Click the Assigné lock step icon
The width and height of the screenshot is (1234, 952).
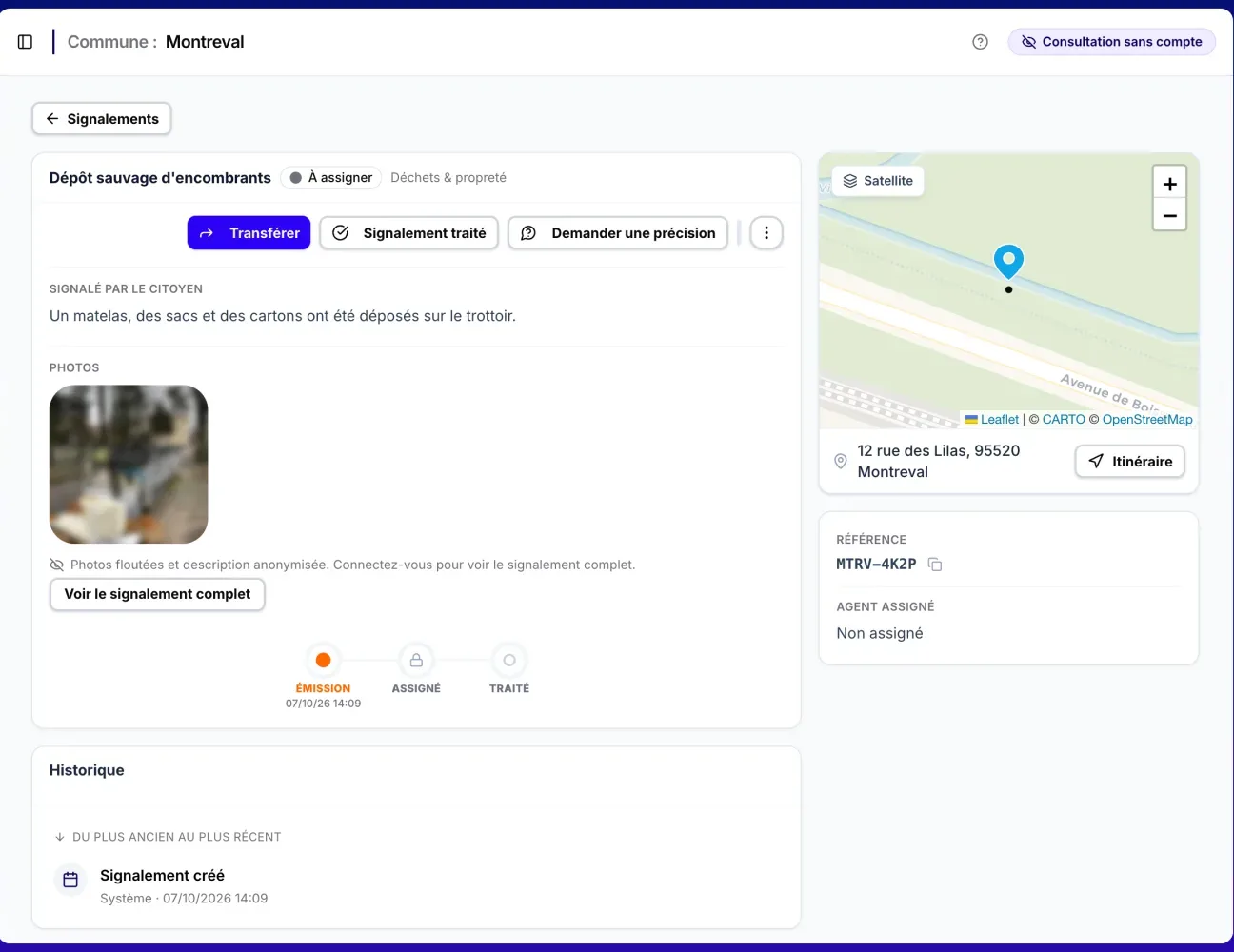[416, 660]
